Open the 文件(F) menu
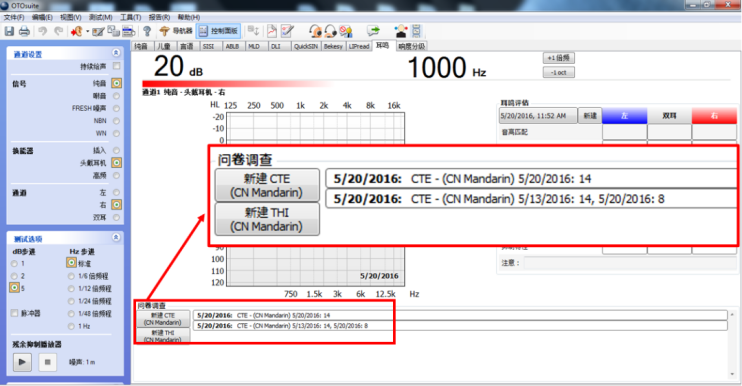Viewport: 742px width, 386px height. click(x=14, y=17)
